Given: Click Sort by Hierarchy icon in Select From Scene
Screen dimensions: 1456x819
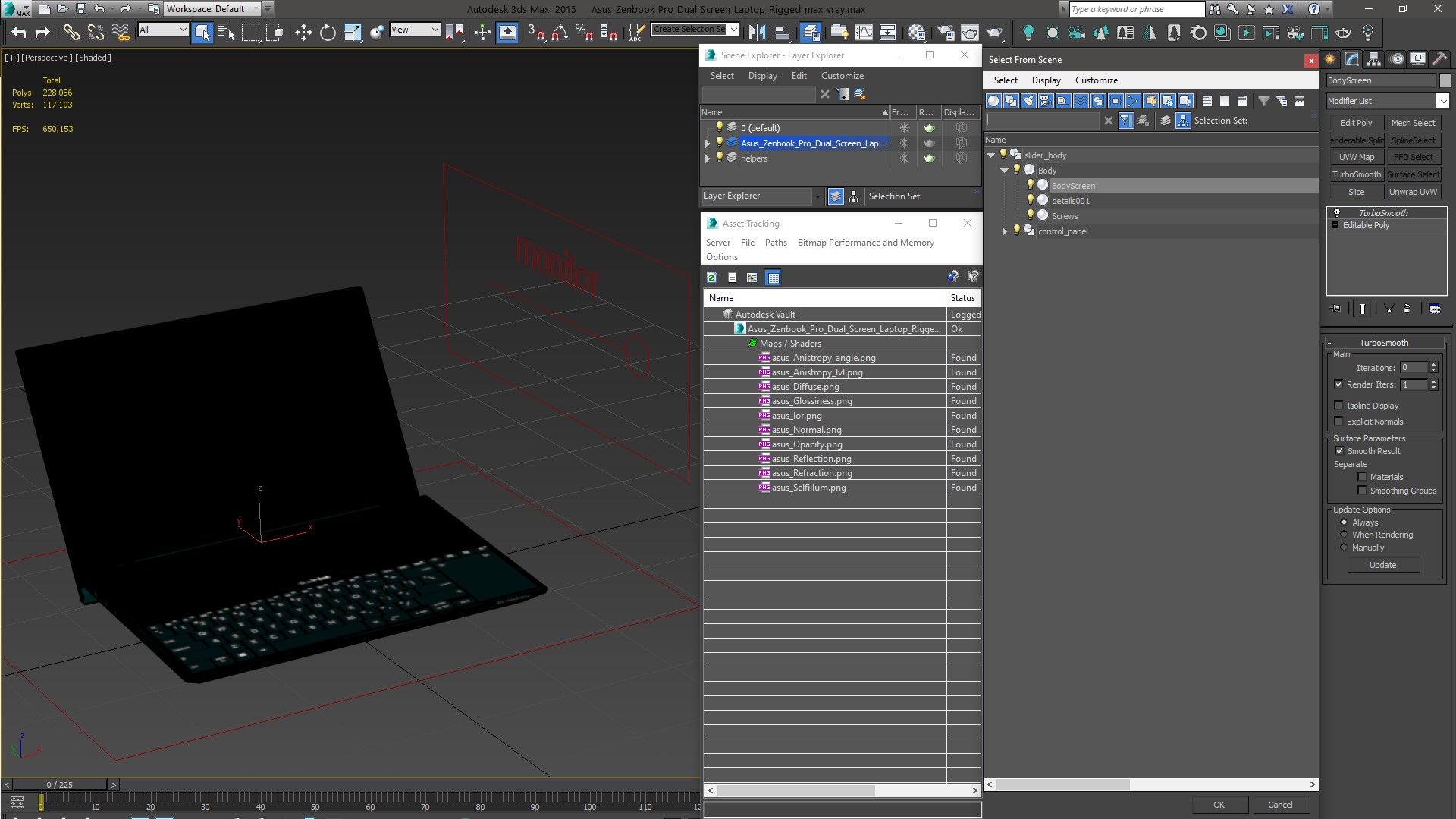Looking at the screenshot, I should (x=1184, y=121).
